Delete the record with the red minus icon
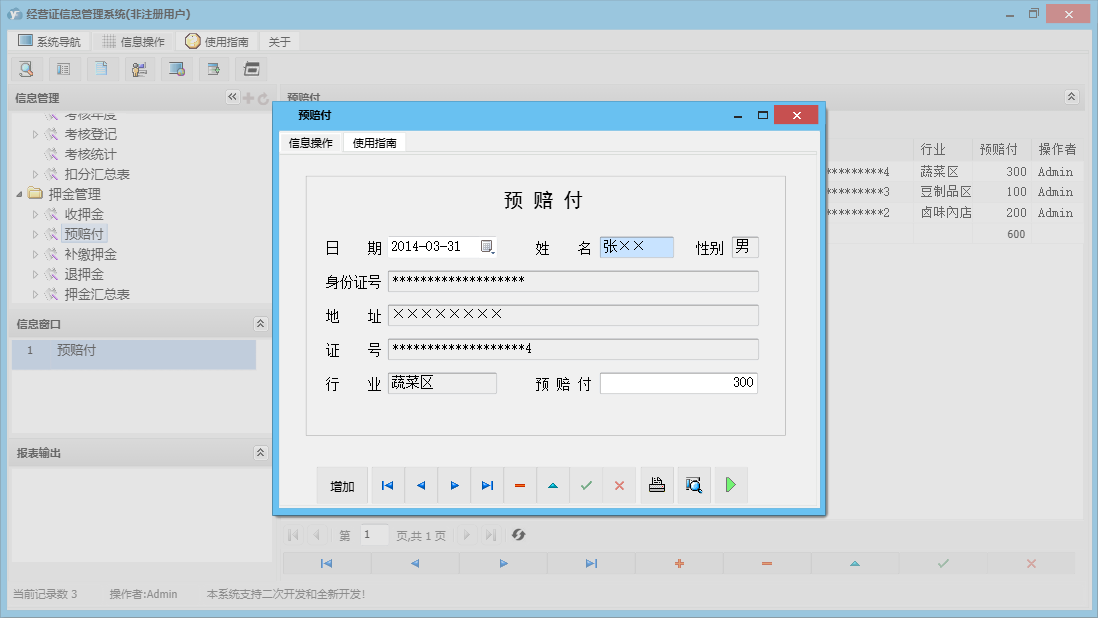Screen dimensions: 1098x618 520,485
